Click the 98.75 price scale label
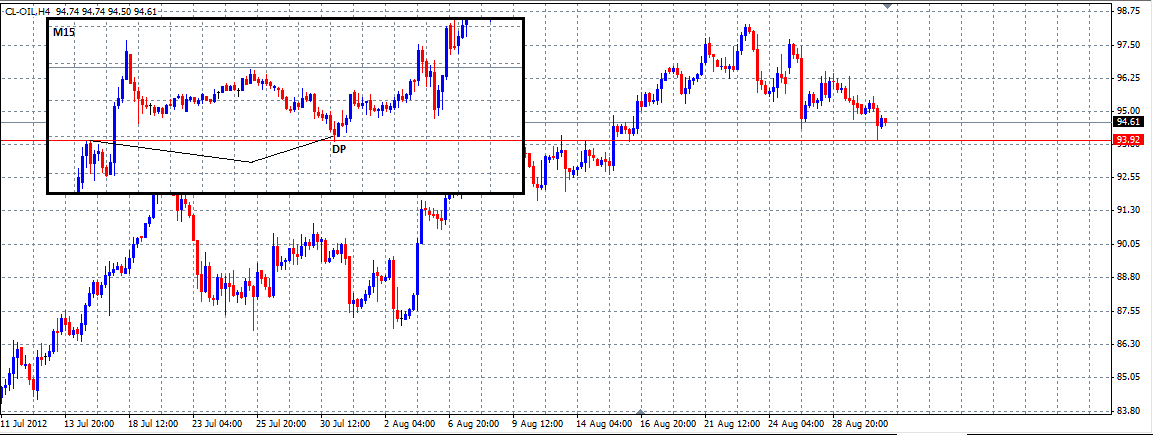Image resolution: width=1153 pixels, height=435 pixels. pyautogui.click(x=1128, y=12)
